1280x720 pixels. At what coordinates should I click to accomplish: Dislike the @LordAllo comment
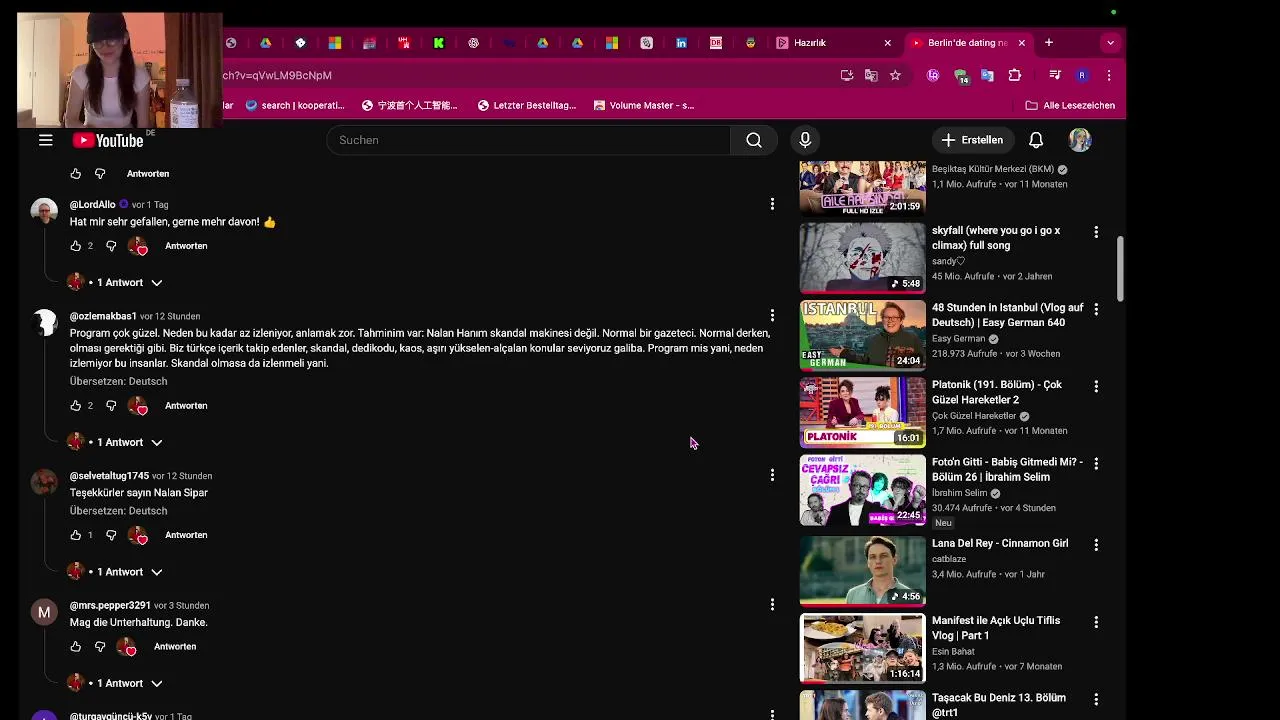pyautogui.click(x=111, y=246)
